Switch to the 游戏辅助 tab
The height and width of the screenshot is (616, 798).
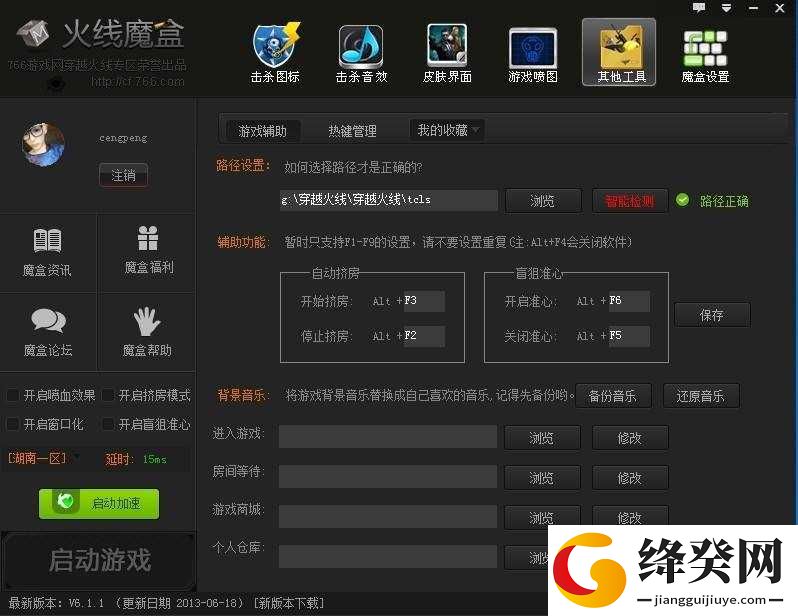point(263,131)
